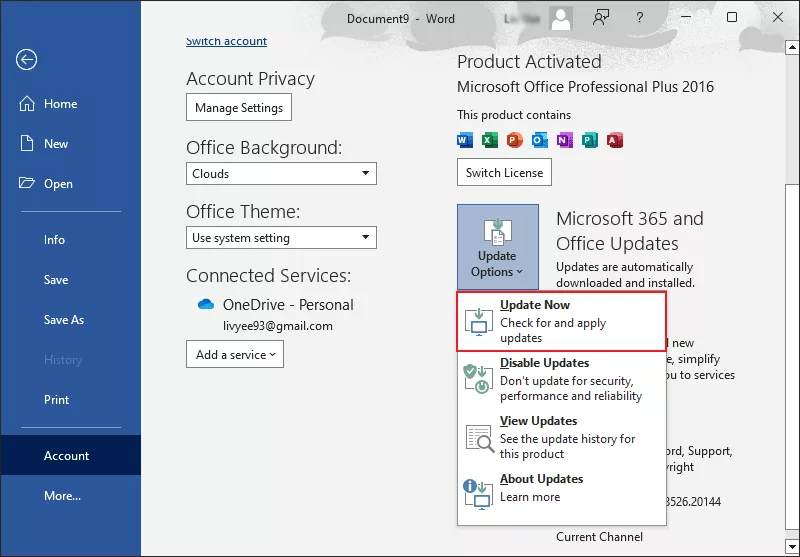Click the Switch License button
The width and height of the screenshot is (800, 557).
coord(504,172)
